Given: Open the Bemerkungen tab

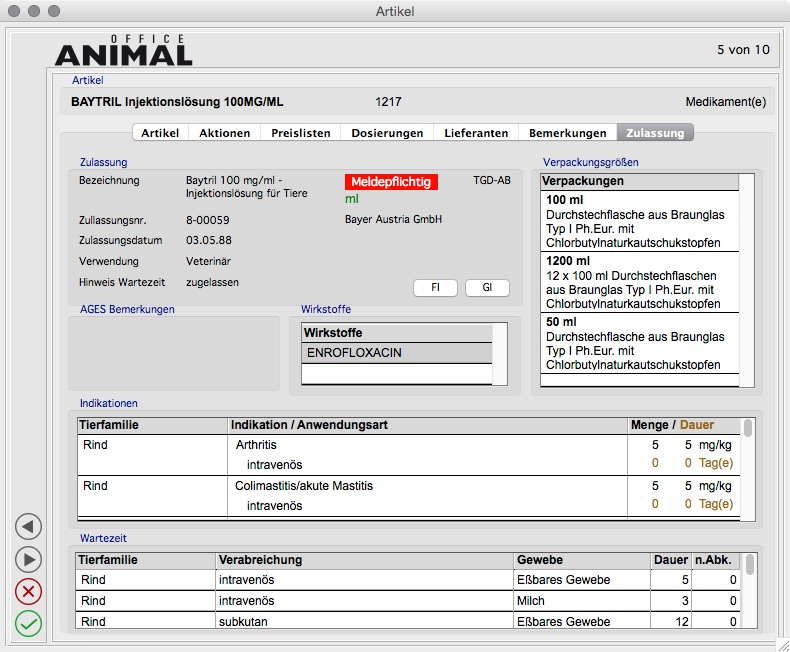Looking at the screenshot, I should [567, 133].
